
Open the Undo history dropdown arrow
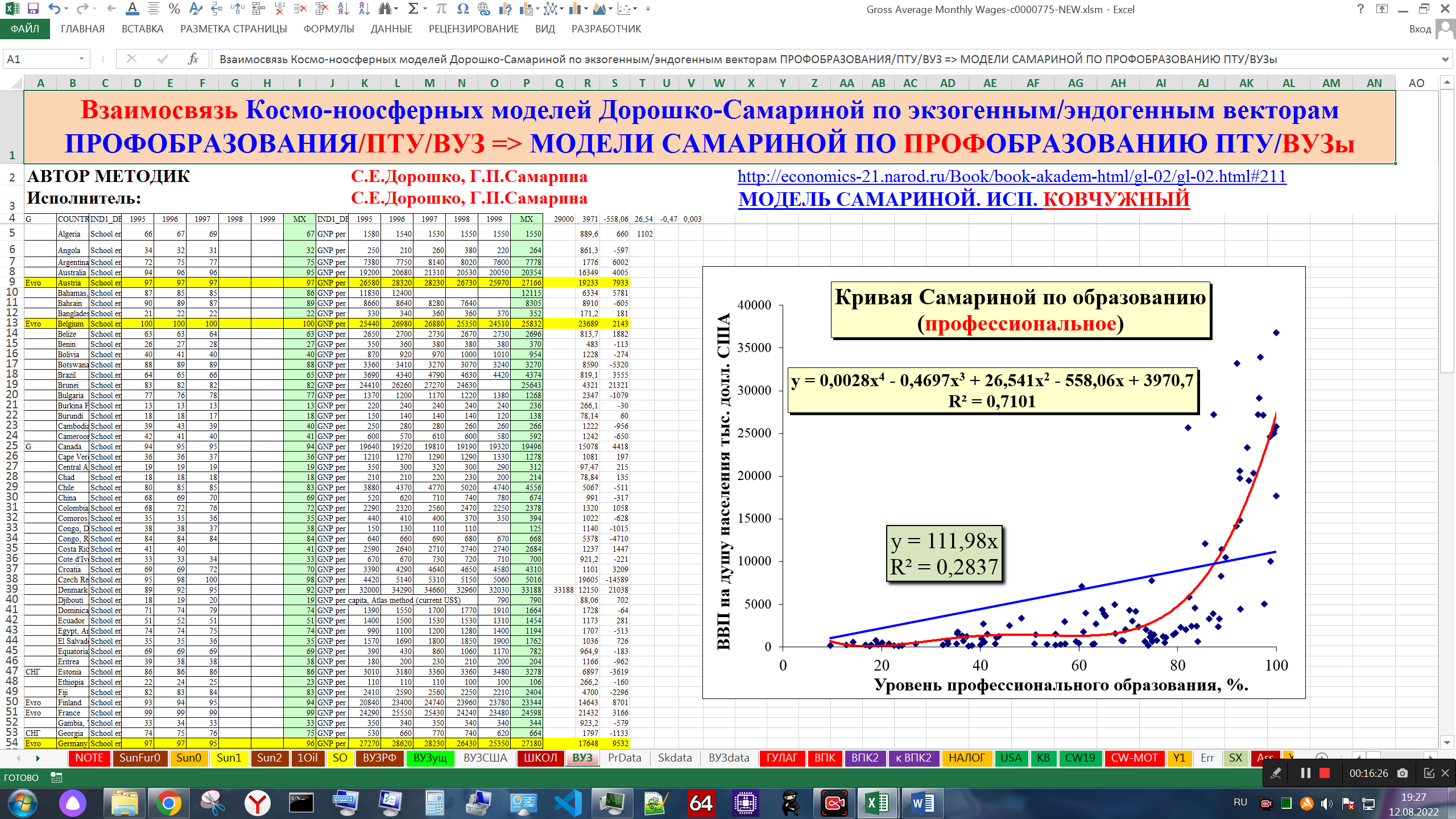(x=67, y=9)
